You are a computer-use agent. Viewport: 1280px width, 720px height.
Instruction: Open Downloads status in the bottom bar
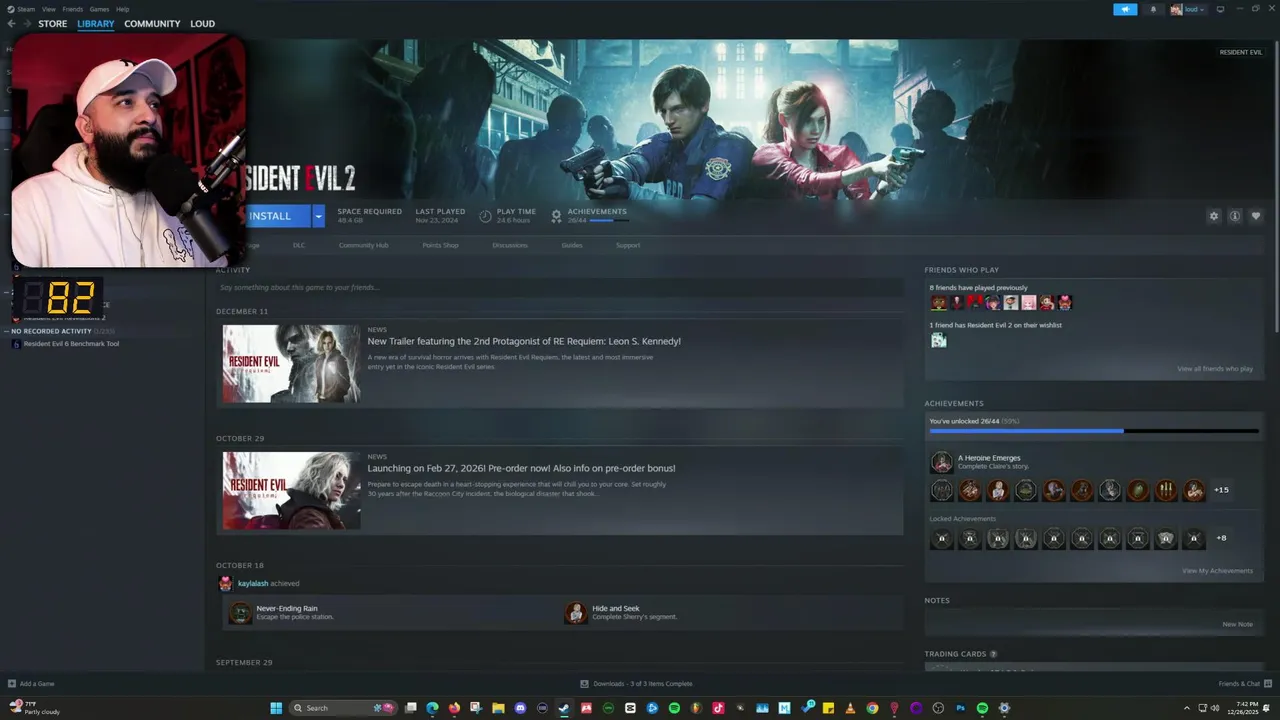[x=636, y=684]
